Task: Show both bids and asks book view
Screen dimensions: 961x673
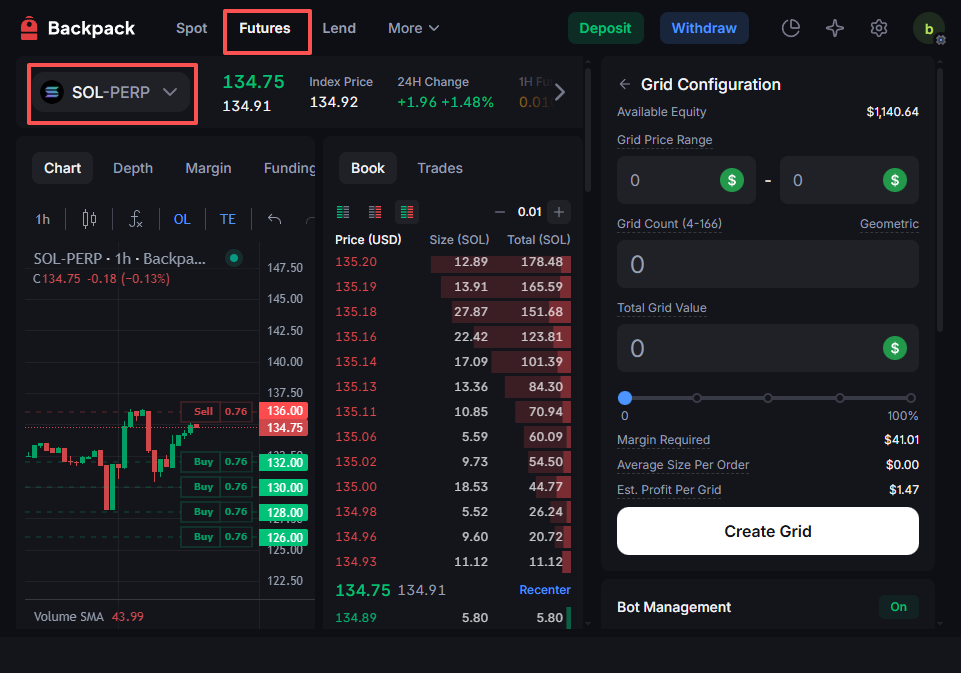Action: click(x=343, y=212)
